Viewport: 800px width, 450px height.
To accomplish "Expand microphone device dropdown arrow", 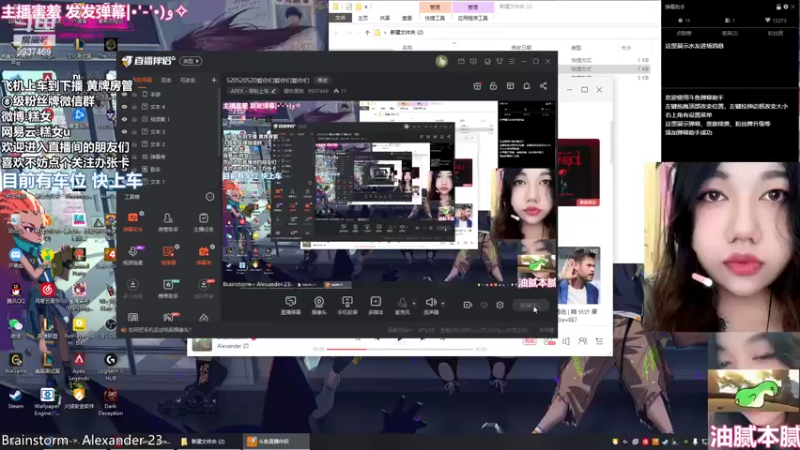I will click(x=414, y=304).
